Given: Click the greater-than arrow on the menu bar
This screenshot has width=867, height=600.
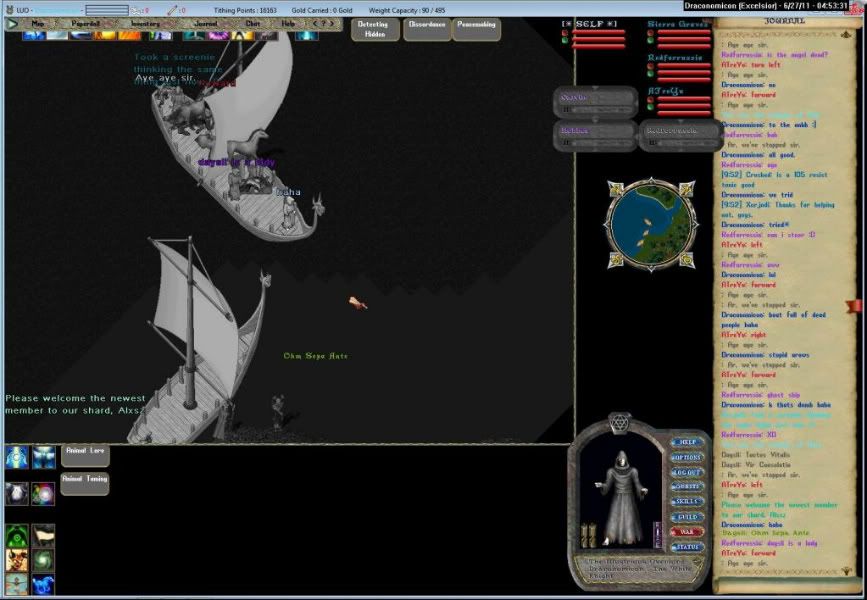Looking at the screenshot, I should 332,24.
